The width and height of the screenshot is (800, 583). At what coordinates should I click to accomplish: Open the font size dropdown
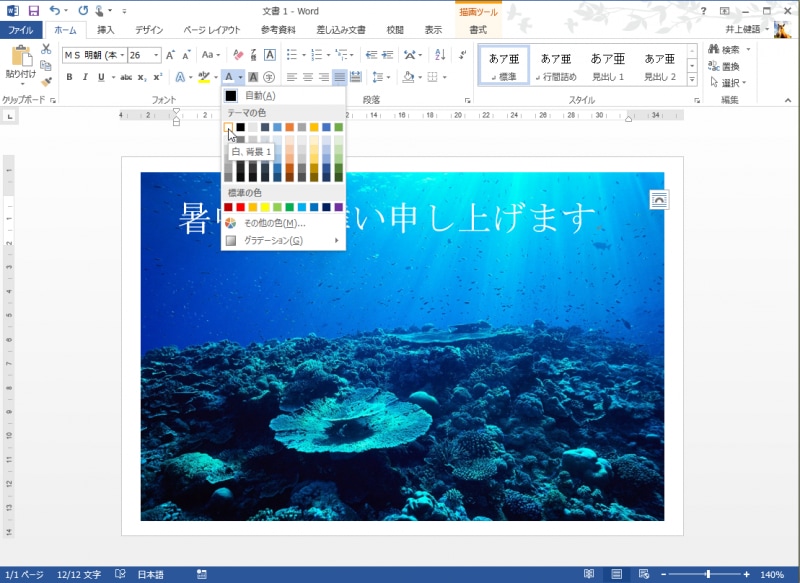(x=155, y=55)
